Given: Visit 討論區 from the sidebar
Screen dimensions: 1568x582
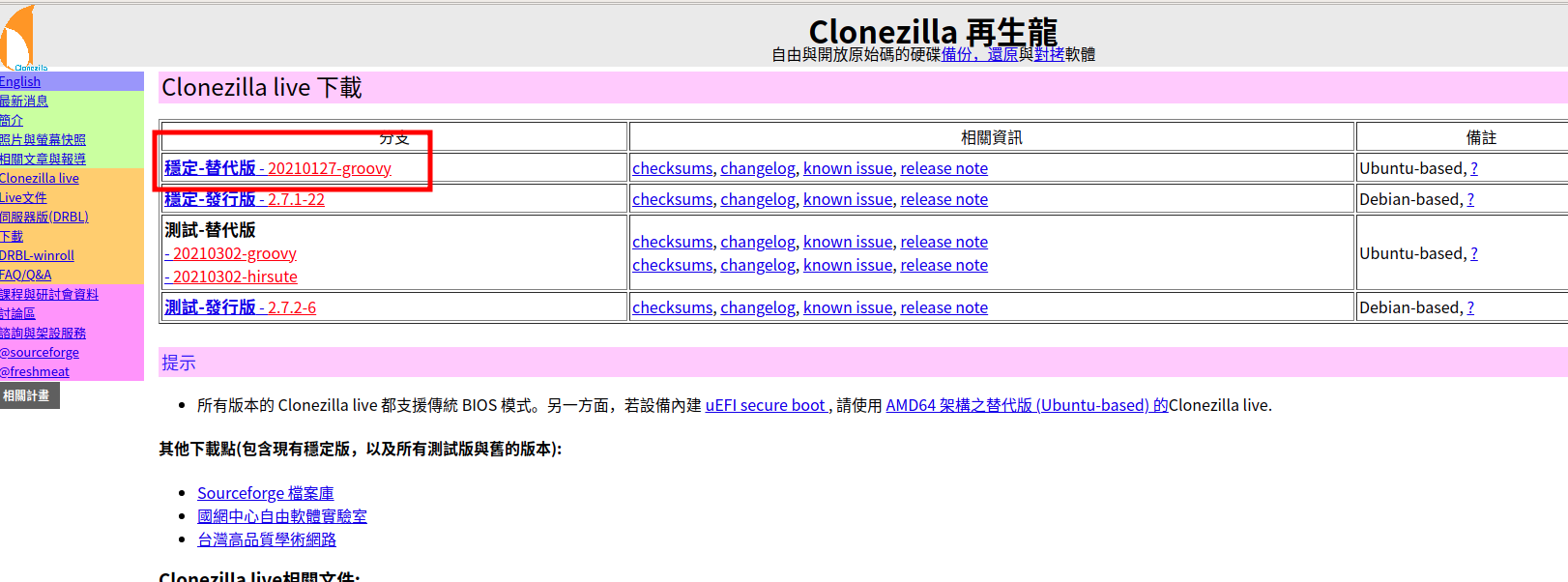Looking at the screenshot, I should coord(17,313).
